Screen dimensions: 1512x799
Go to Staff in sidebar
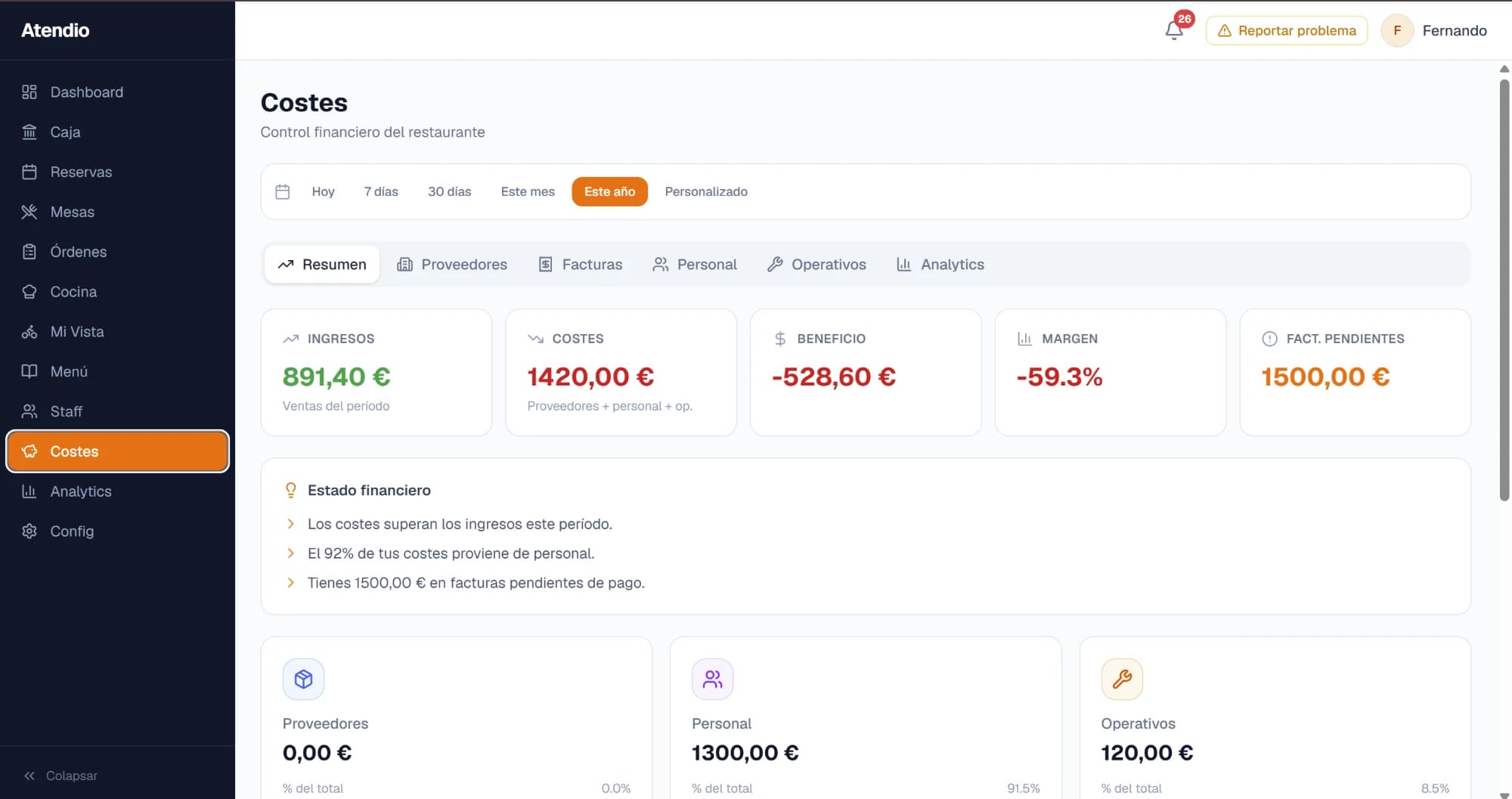coord(117,412)
